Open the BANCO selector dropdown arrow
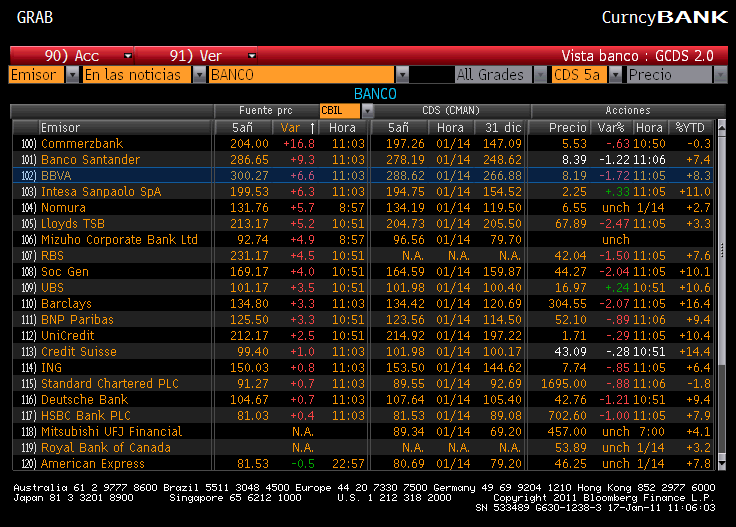This screenshot has width=736, height=527. 402,75
